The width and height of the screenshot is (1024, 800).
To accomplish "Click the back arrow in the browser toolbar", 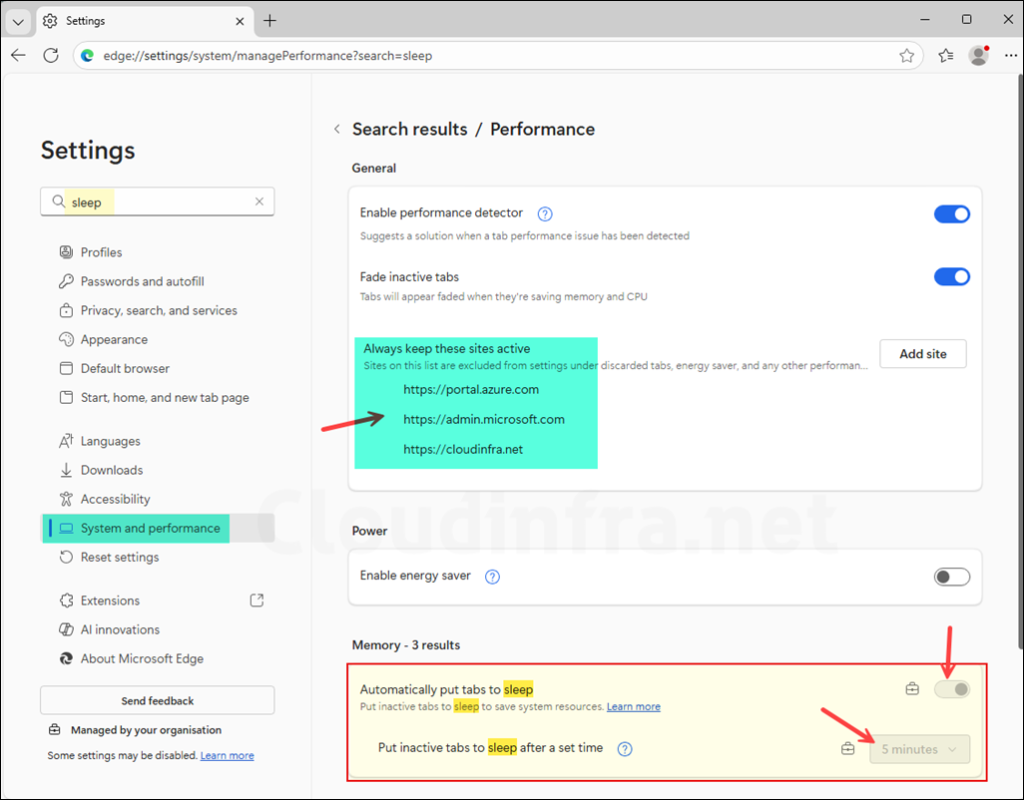I will coord(18,56).
